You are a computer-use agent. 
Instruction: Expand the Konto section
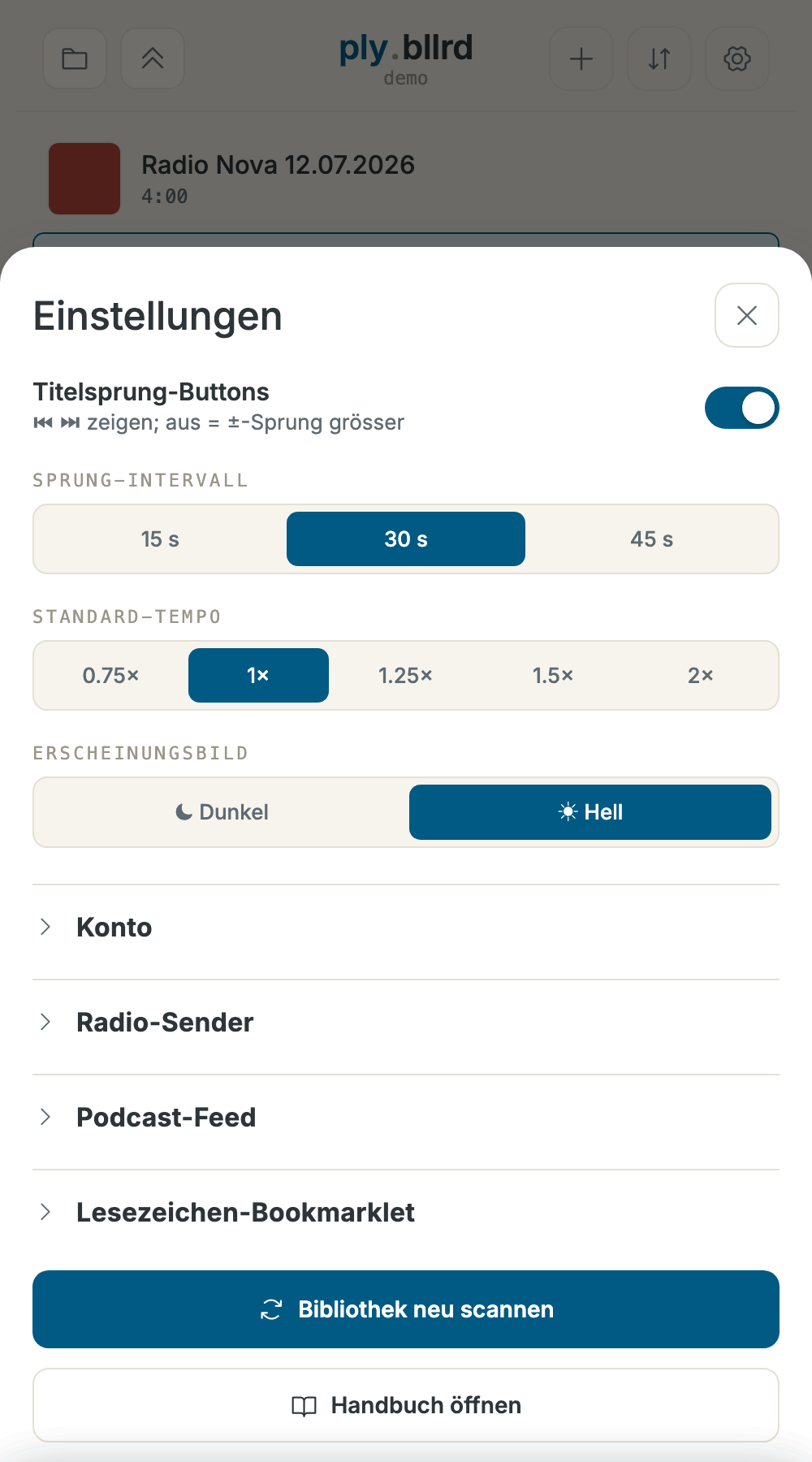406,928
